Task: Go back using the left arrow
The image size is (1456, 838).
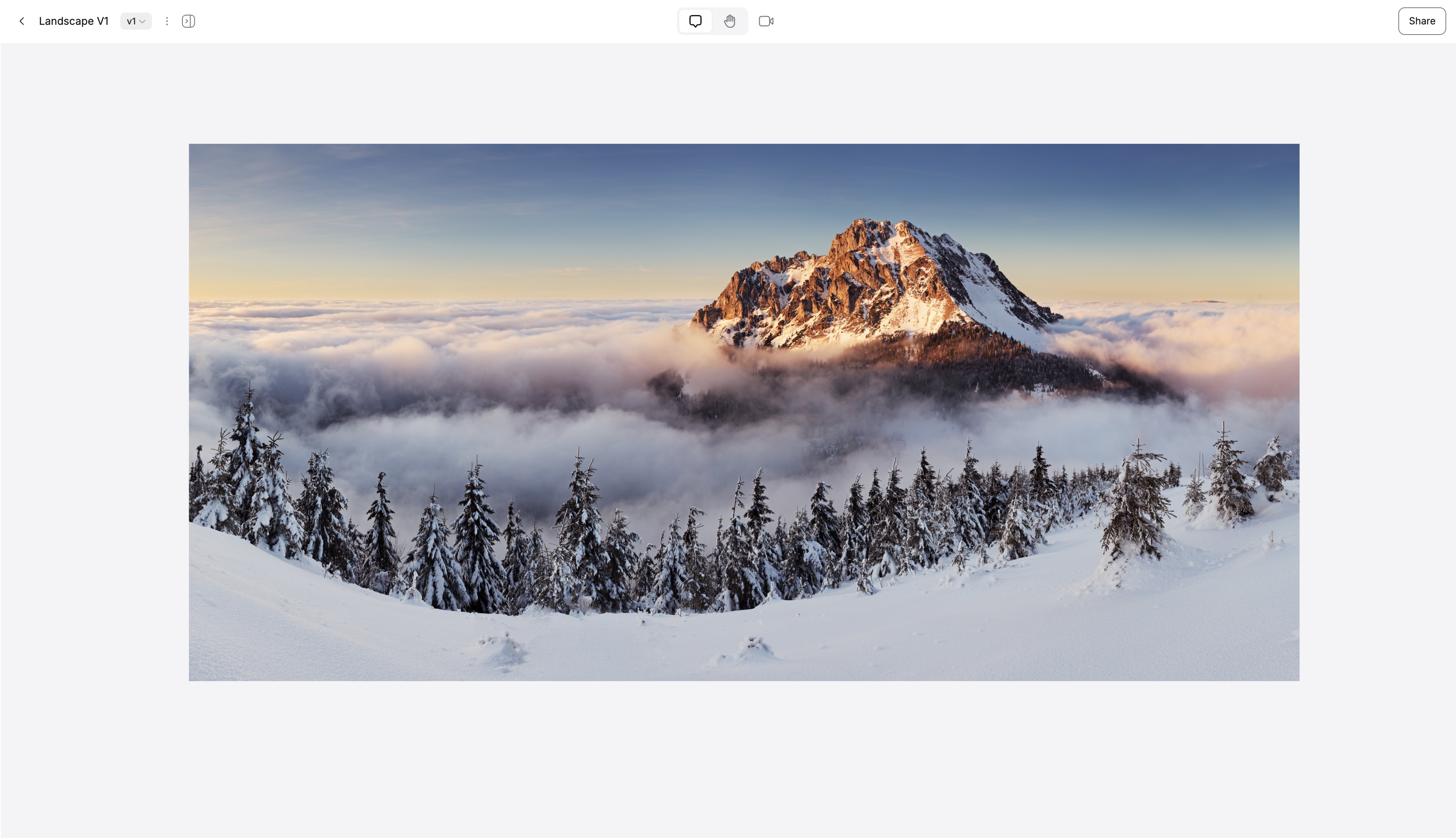Action: [x=22, y=21]
